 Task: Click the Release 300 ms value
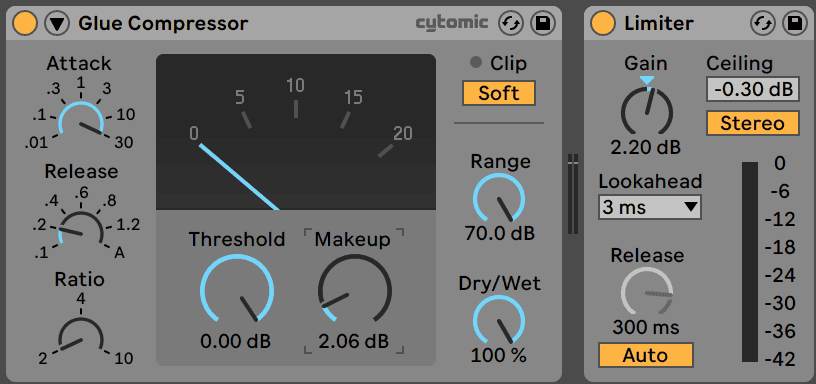tap(646, 328)
